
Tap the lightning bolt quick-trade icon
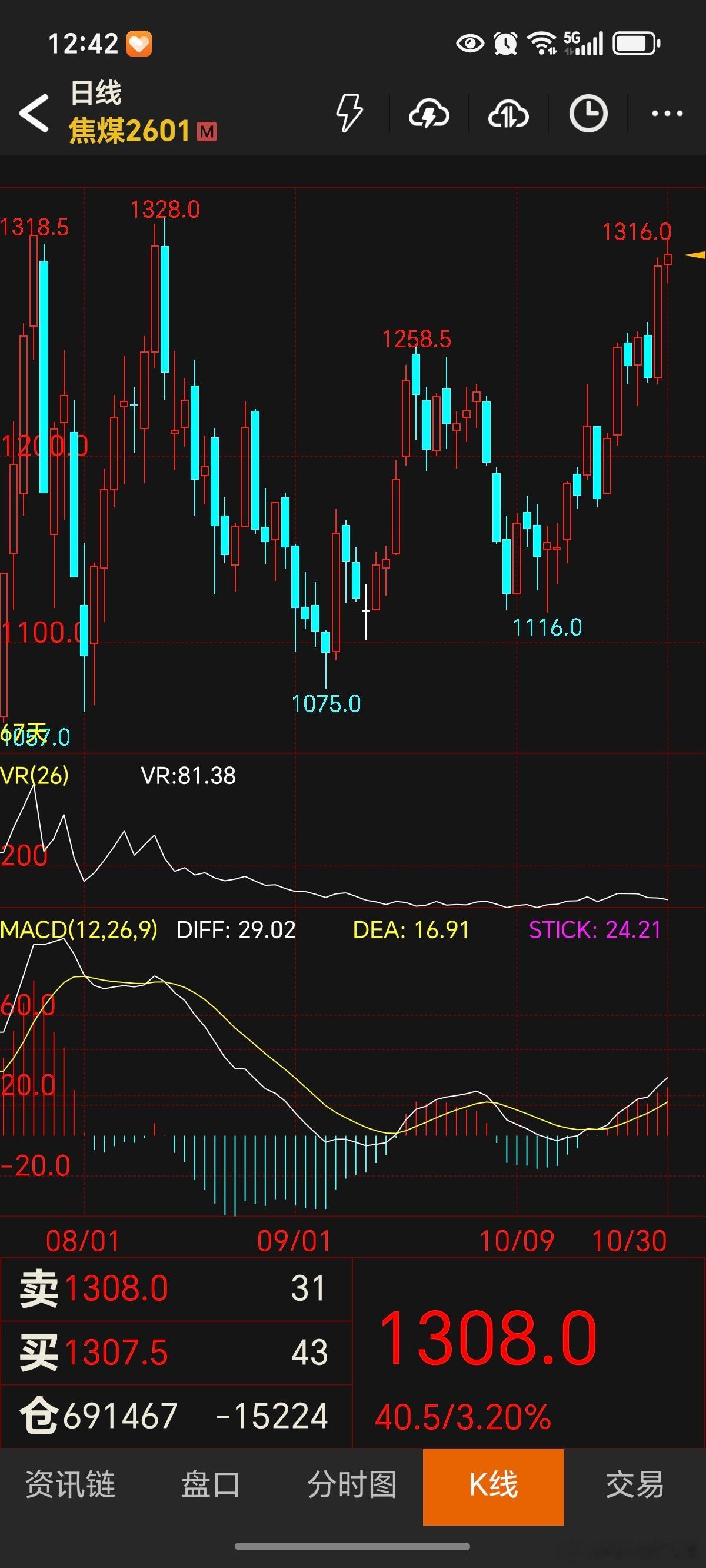[350, 113]
